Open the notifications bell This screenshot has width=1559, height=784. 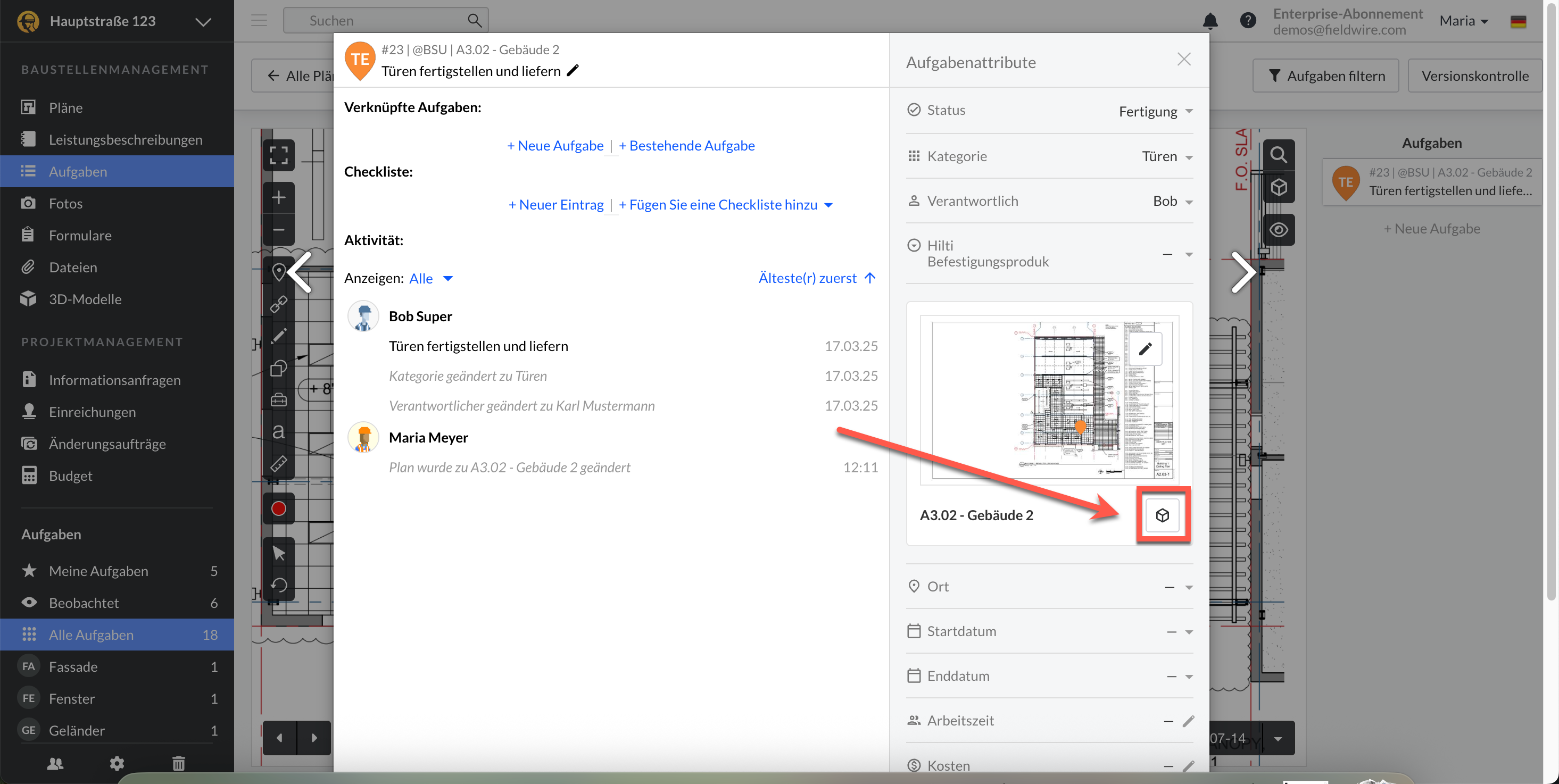1209,21
